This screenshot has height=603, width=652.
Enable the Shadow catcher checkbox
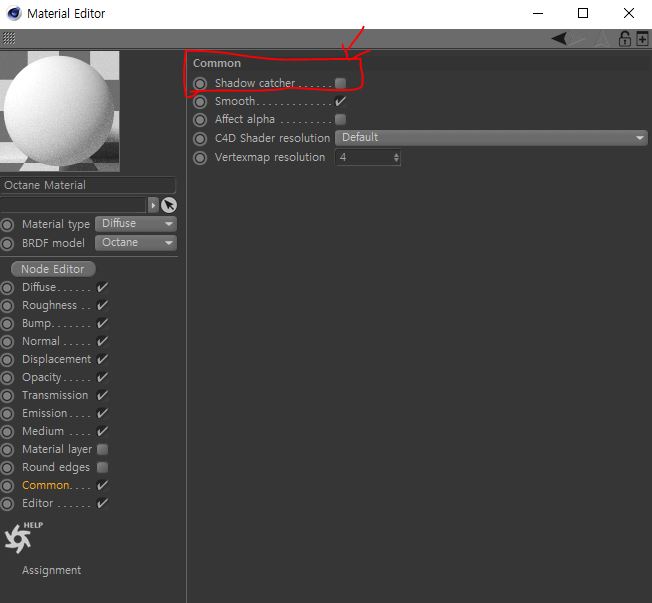click(340, 83)
